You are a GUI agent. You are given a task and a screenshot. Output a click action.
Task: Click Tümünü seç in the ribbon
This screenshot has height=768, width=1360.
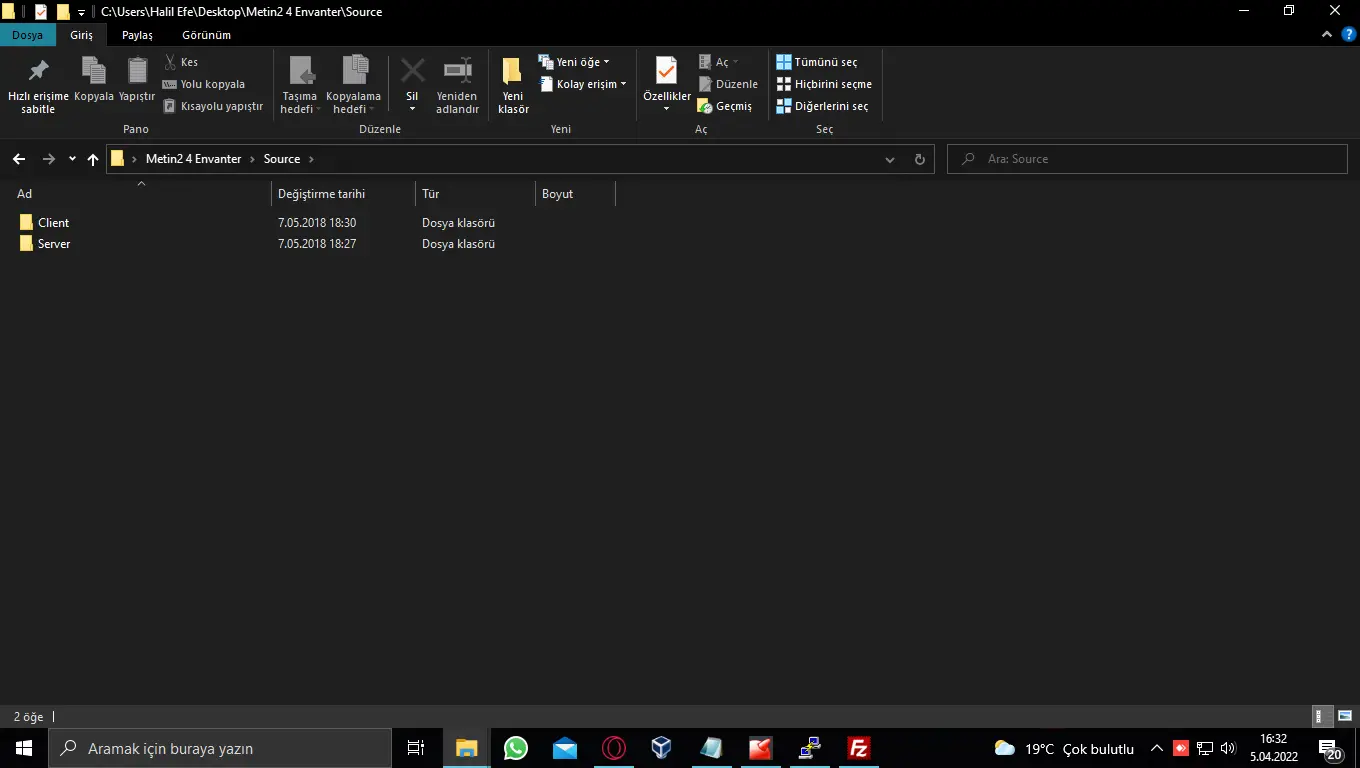coord(817,62)
